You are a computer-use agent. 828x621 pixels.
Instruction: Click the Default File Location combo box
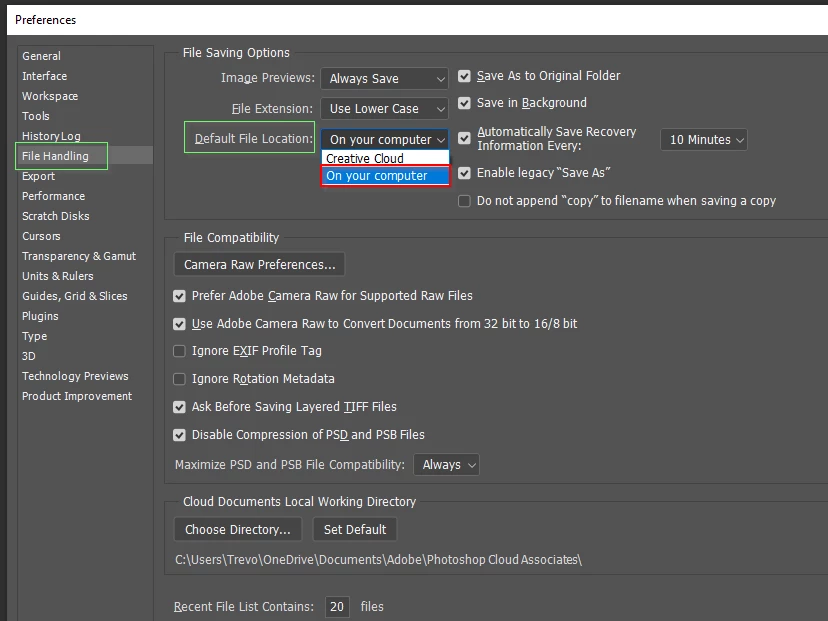pos(384,139)
